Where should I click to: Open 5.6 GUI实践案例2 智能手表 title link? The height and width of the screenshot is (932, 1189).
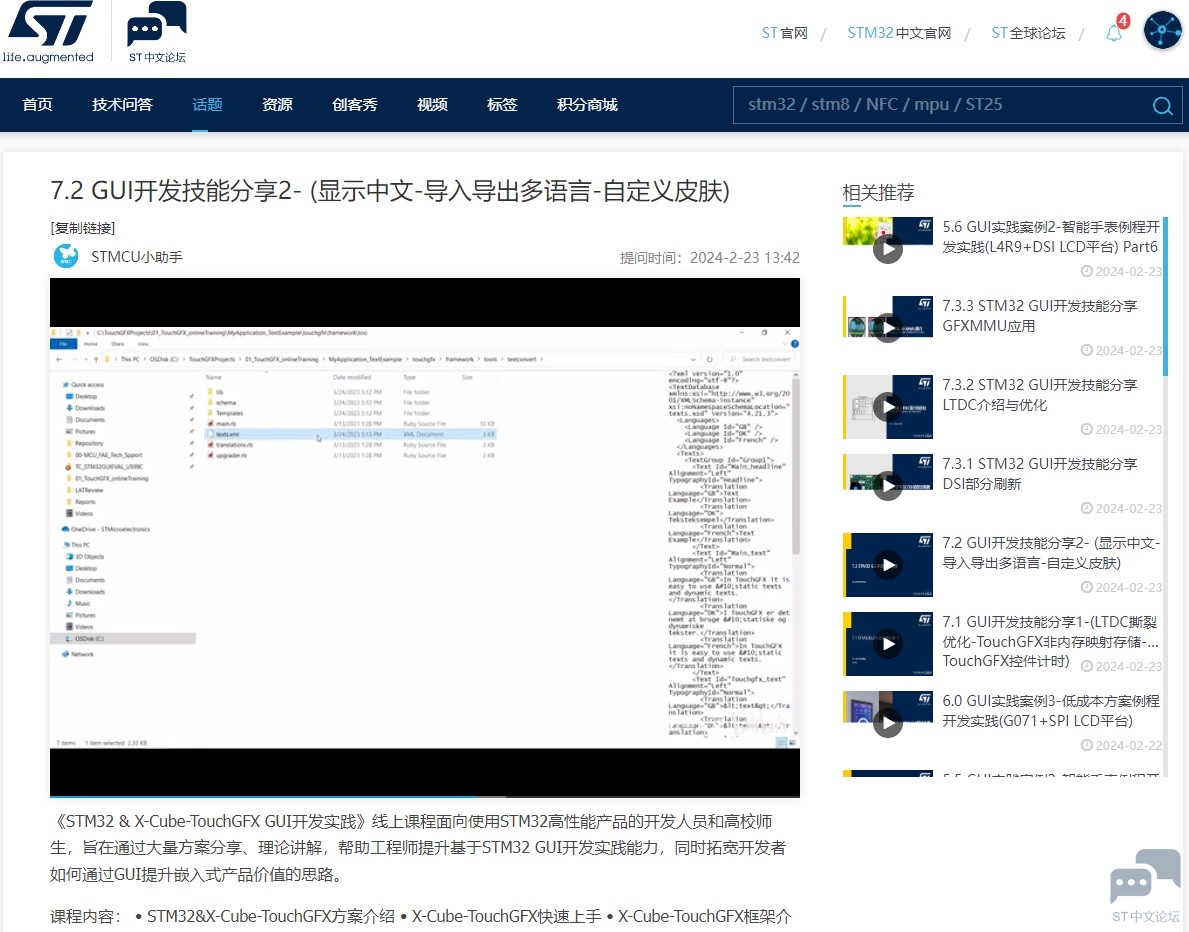(1050, 237)
